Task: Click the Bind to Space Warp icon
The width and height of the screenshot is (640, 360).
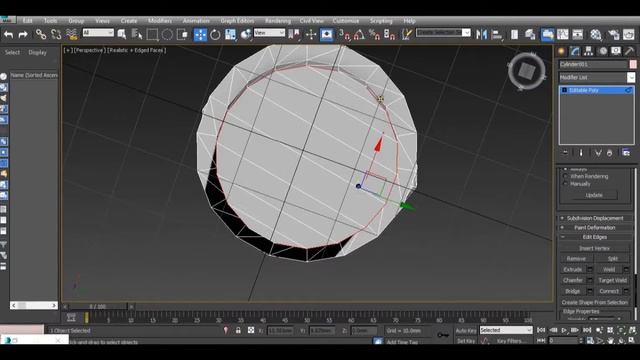Action: pos(72,35)
